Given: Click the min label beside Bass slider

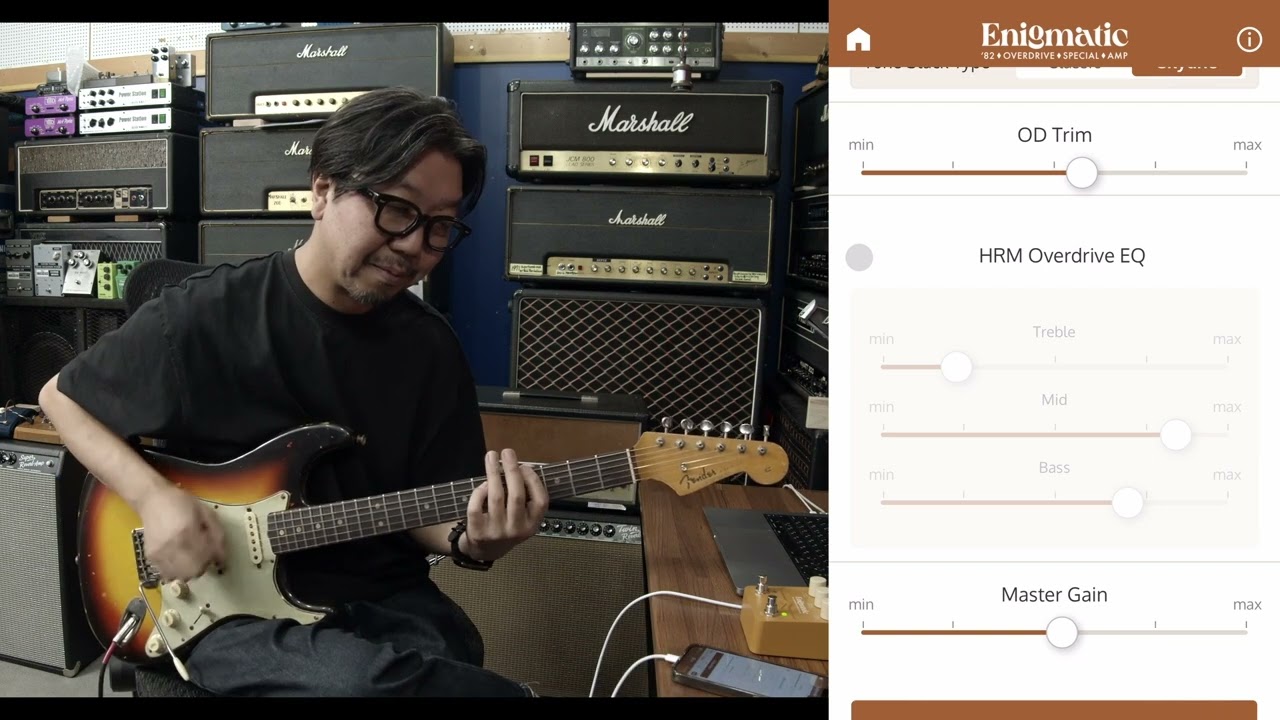Looking at the screenshot, I should (x=881, y=474).
